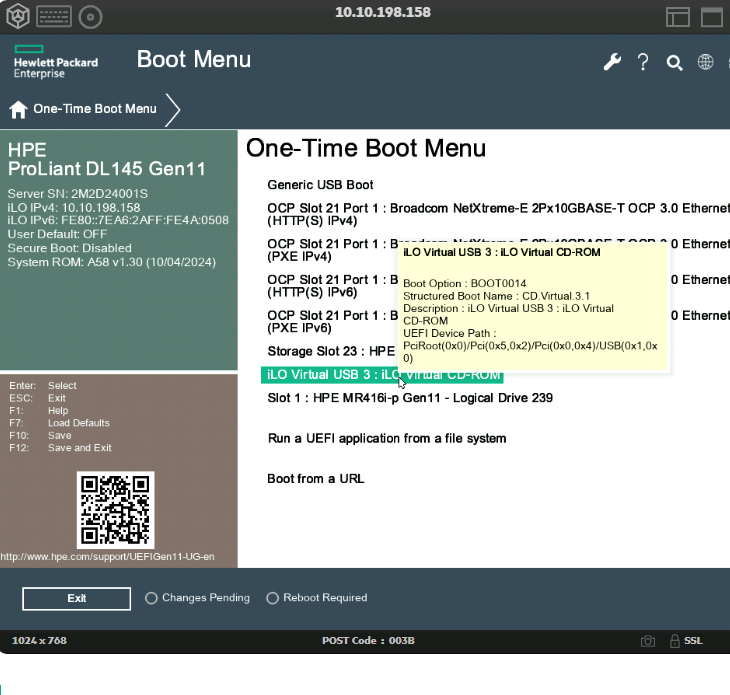Click User Default: OFF text
Screen dimensions: 730x695
[x=57, y=234]
